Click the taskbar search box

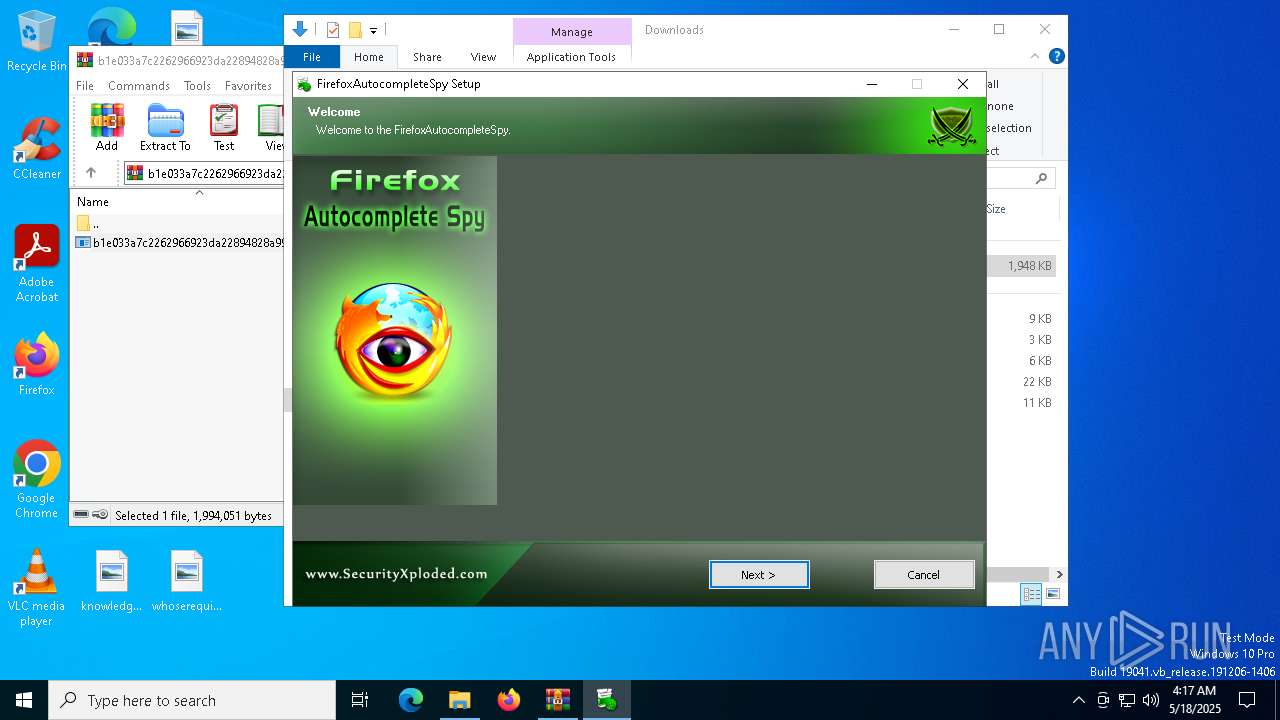tap(192, 700)
